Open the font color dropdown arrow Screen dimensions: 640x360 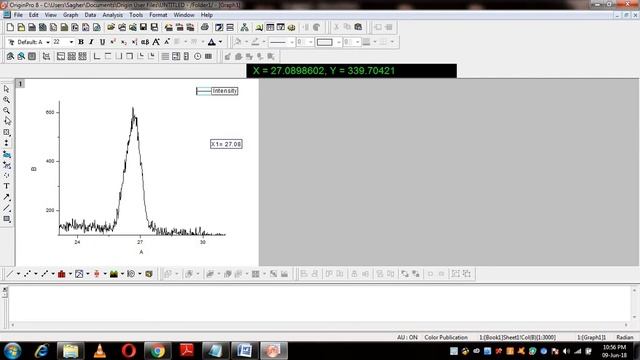point(220,42)
